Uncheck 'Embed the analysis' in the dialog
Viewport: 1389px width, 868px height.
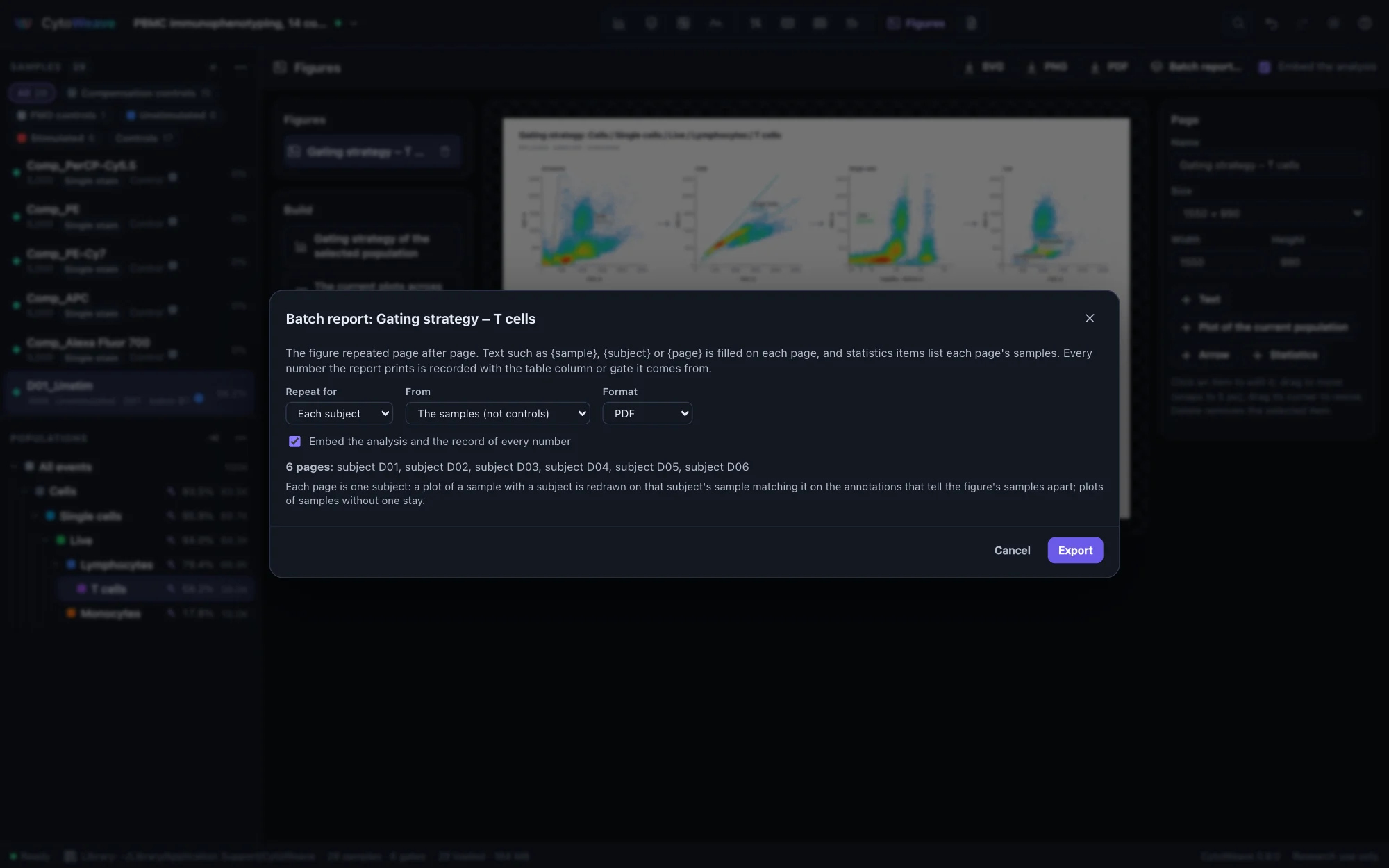coord(294,442)
